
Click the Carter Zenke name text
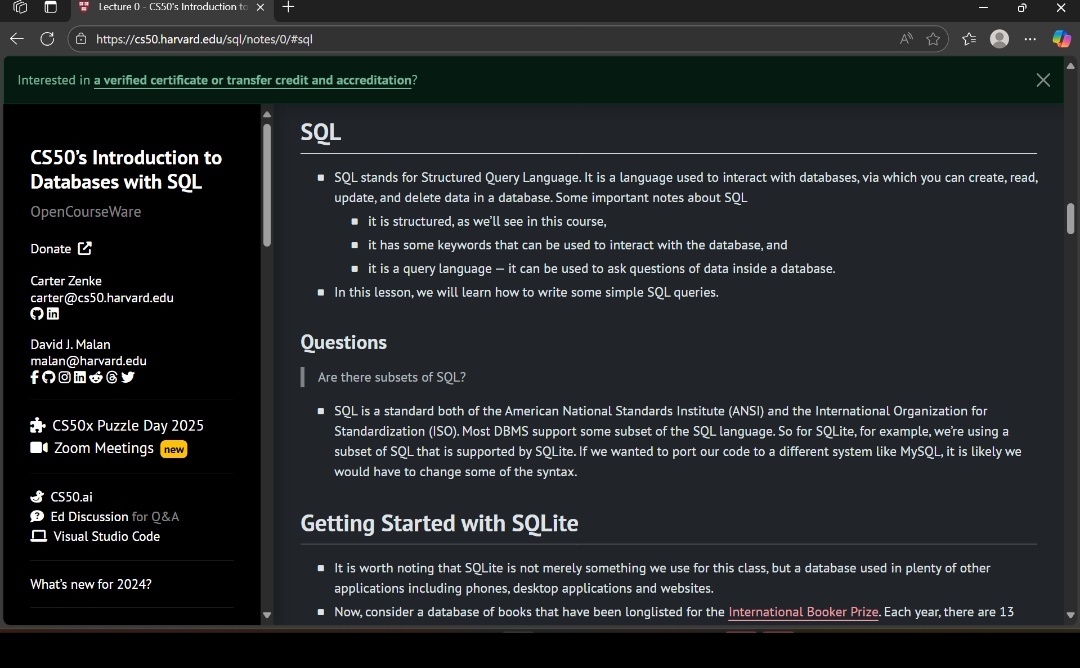pyautogui.click(x=66, y=281)
